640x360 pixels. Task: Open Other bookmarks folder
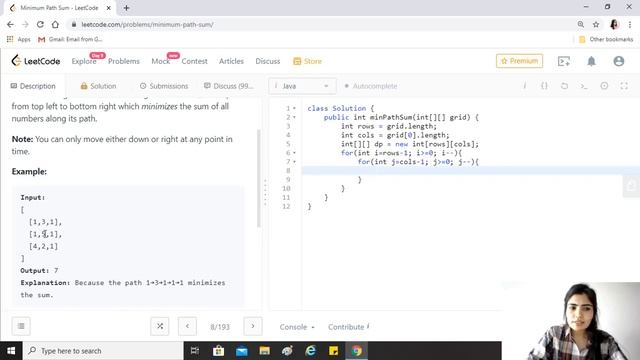point(606,39)
